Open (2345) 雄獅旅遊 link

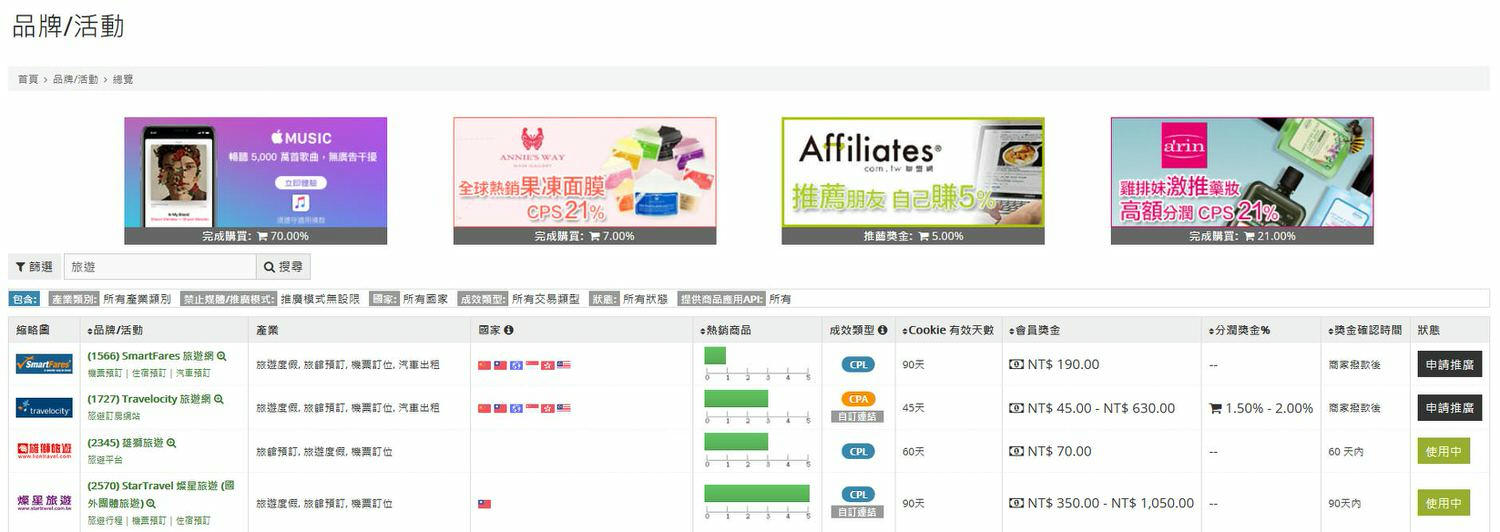[x=125, y=442]
